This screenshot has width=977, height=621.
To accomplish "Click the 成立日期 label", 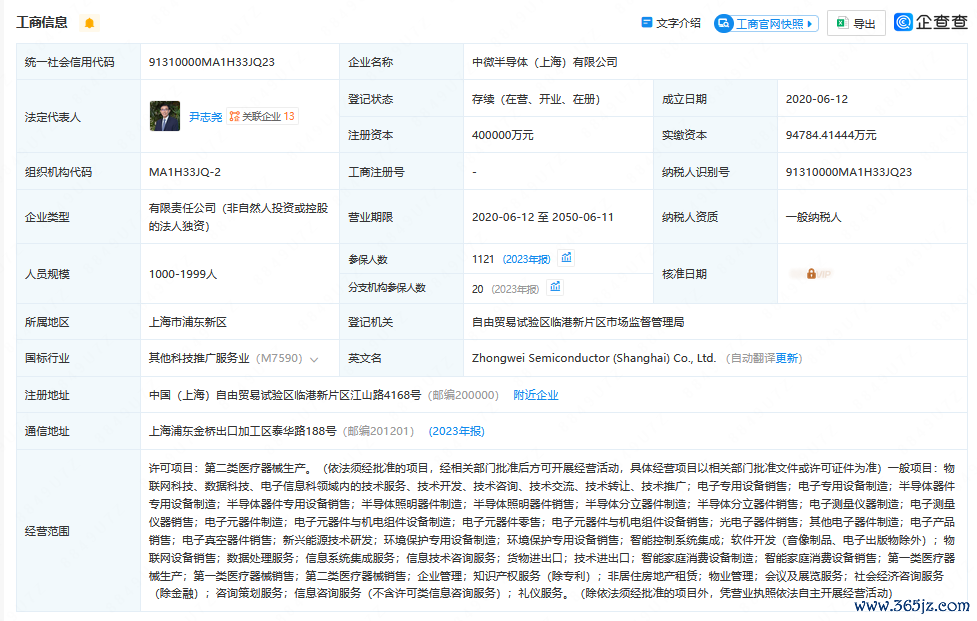I will click(x=684, y=99).
